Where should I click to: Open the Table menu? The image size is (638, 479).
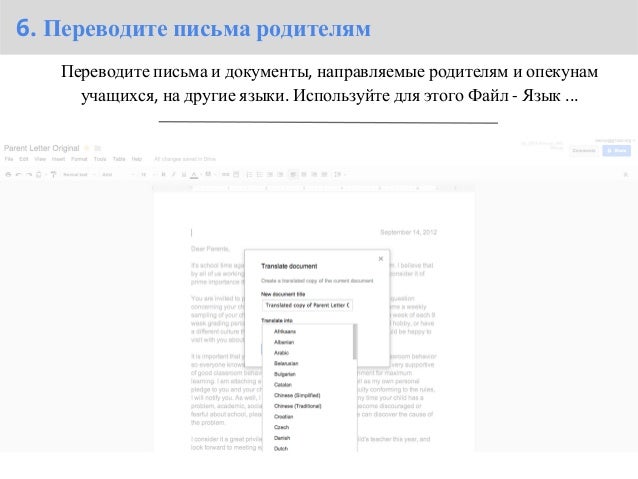pos(119,159)
